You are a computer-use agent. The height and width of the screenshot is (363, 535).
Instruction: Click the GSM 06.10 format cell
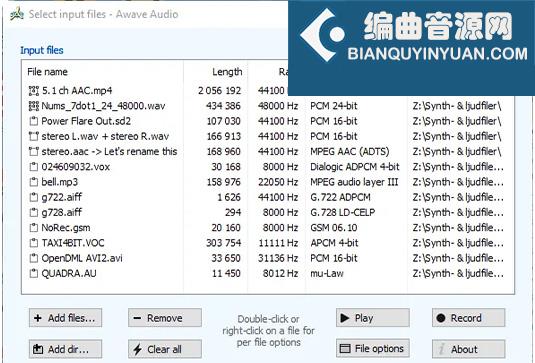tap(334, 228)
